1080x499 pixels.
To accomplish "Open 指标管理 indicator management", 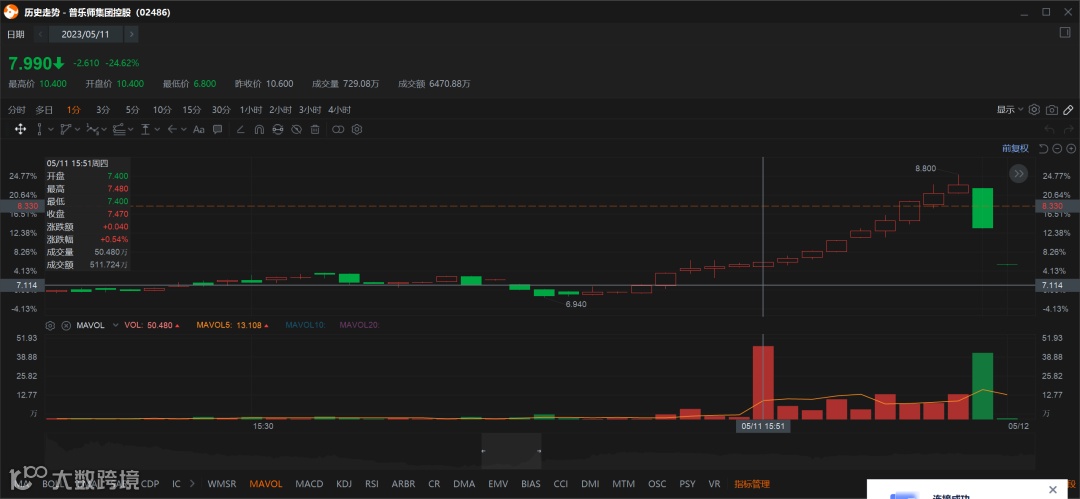I will tap(751, 484).
